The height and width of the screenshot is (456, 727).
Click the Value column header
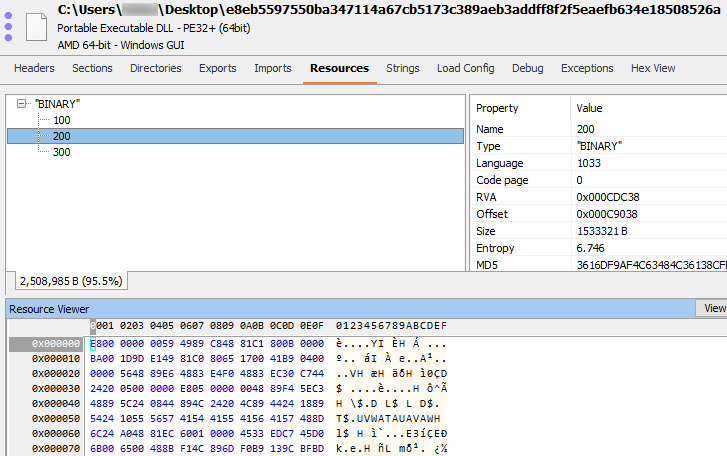(x=591, y=108)
